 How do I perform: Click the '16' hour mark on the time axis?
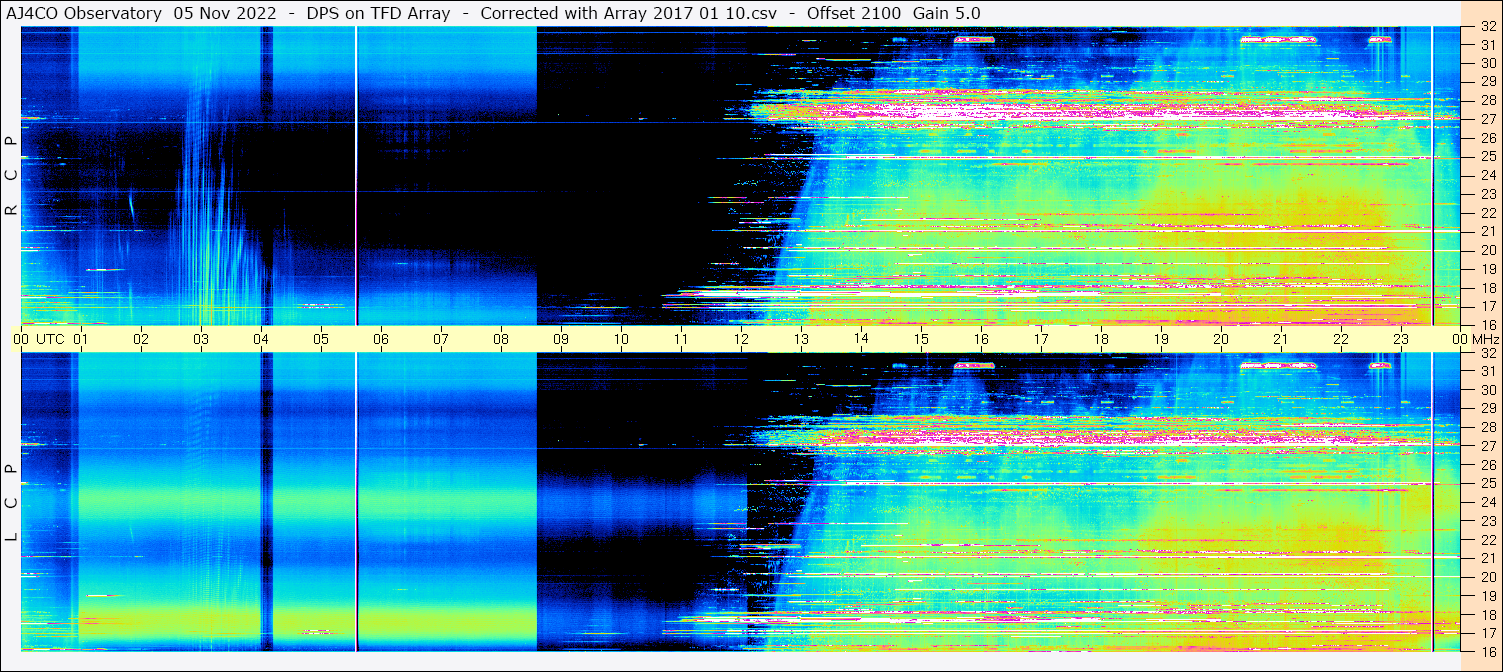pyautogui.click(x=981, y=339)
